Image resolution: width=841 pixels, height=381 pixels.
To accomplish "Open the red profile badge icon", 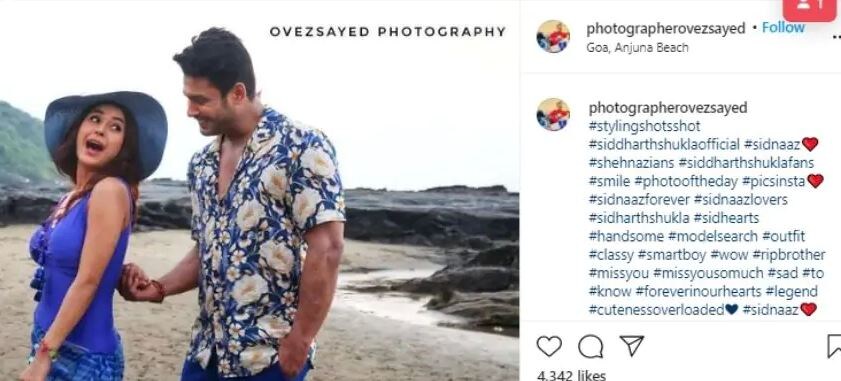I will coord(810,8).
